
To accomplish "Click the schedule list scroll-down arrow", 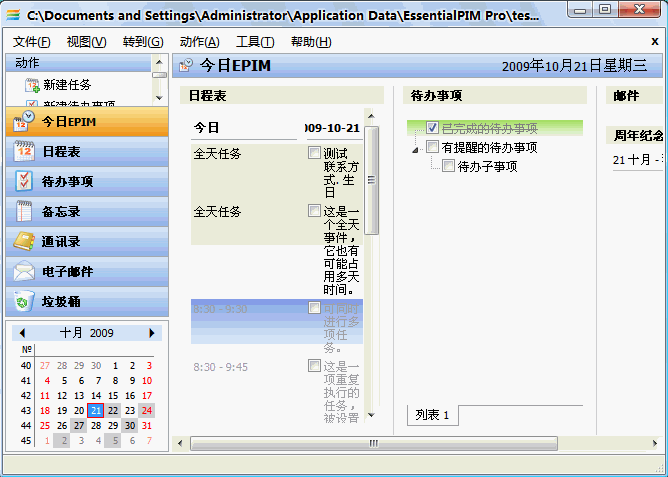I will point(371,415).
